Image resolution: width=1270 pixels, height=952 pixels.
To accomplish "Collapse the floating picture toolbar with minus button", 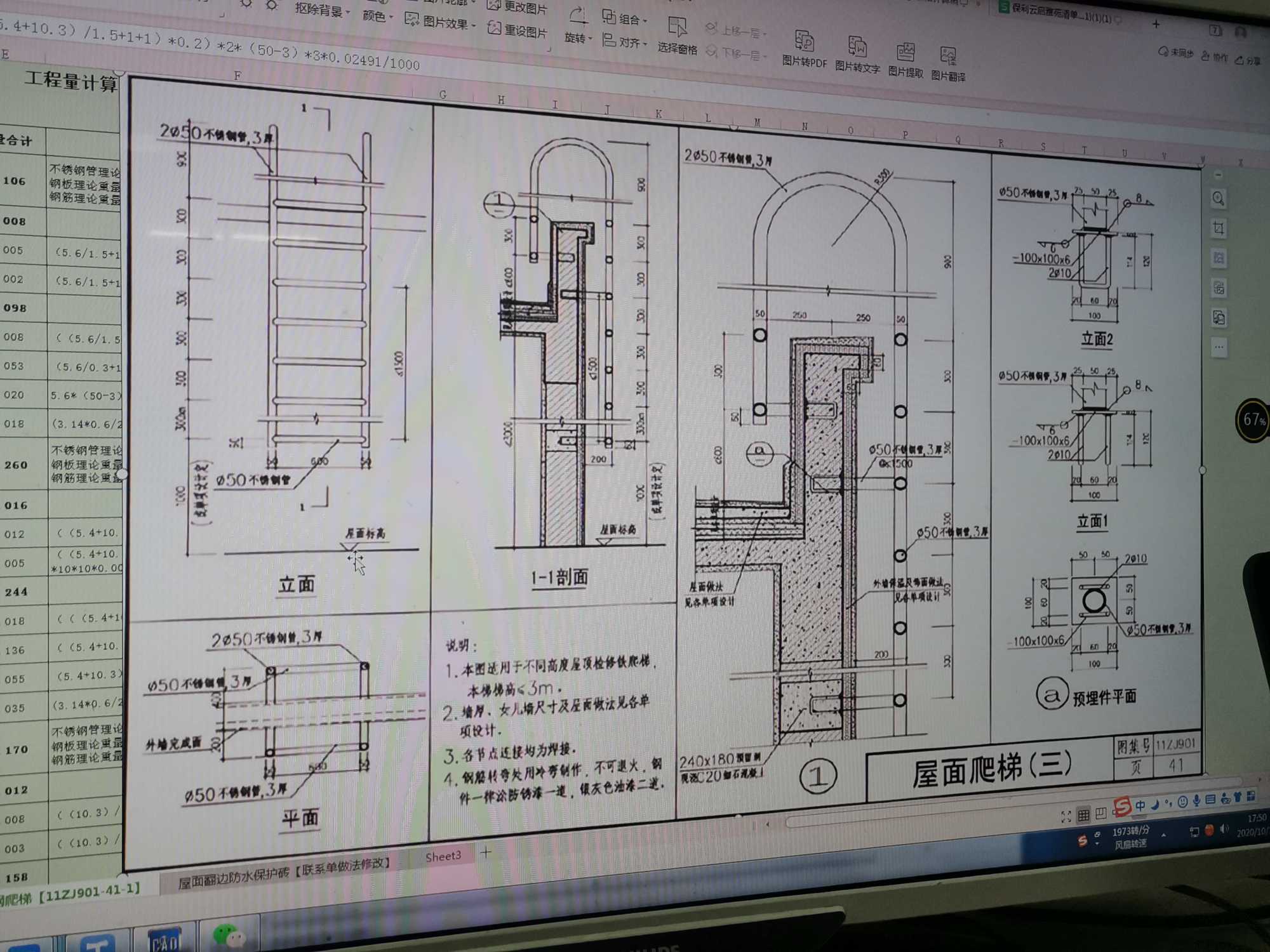I will click(x=1217, y=175).
